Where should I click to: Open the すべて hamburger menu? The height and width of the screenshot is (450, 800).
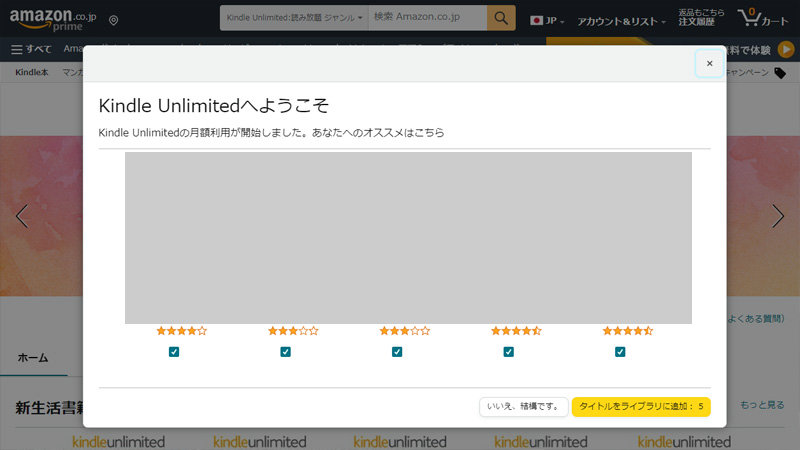click(31, 49)
